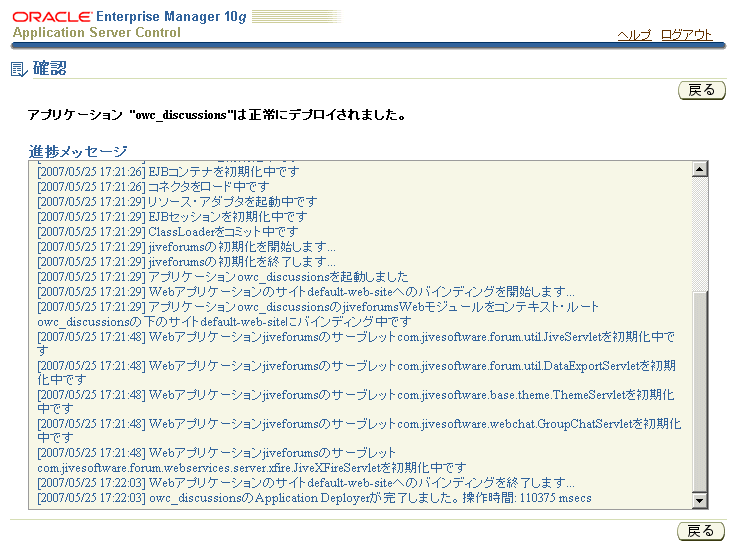Click the Oracle Enterprise Manager 10g logo
735x548 pixels.
(x=129, y=17)
